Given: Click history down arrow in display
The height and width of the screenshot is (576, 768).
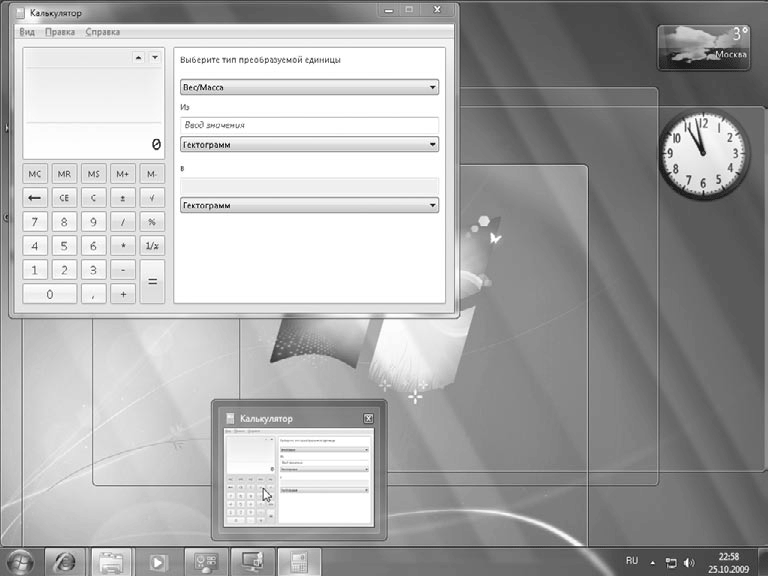Looking at the screenshot, I should 154,58.
